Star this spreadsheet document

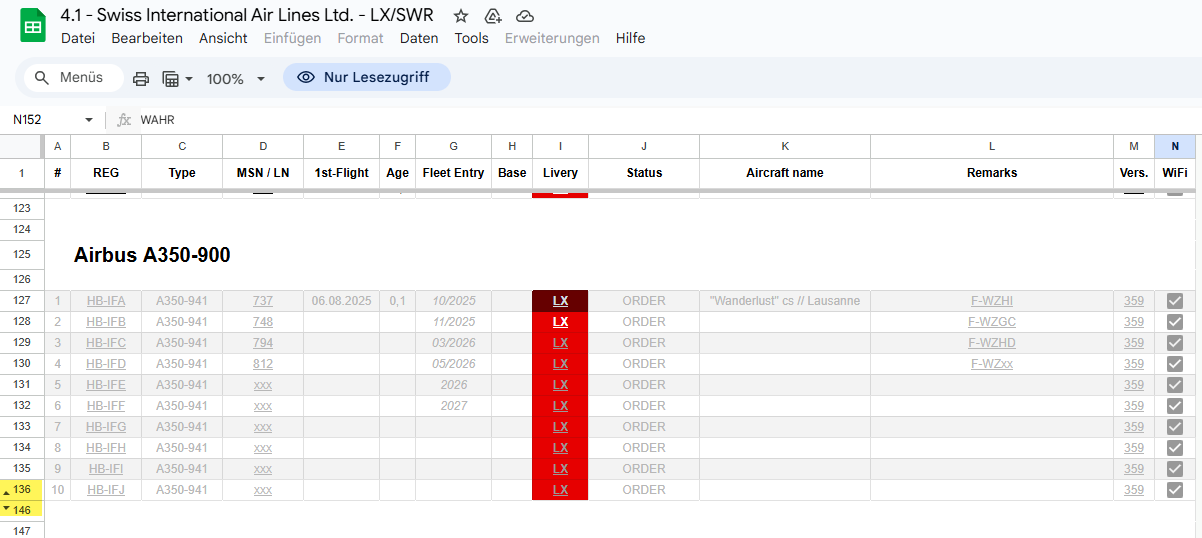[461, 16]
